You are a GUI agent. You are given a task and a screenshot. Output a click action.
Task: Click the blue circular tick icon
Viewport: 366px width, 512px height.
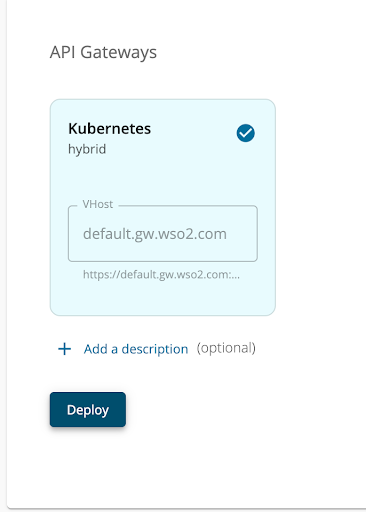pyautogui.click(x=246, y=133)
